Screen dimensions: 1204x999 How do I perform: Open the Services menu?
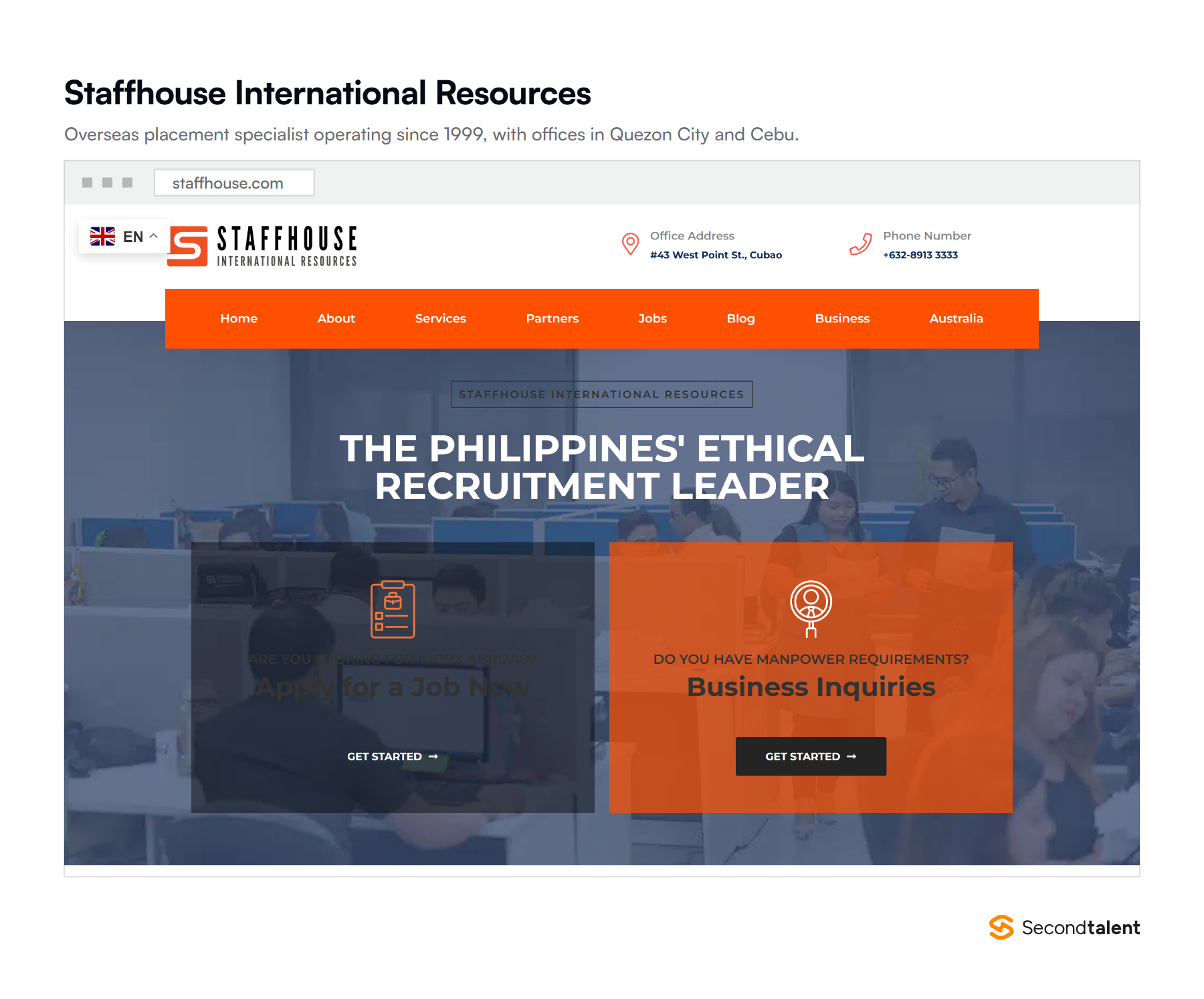point(440,318)
